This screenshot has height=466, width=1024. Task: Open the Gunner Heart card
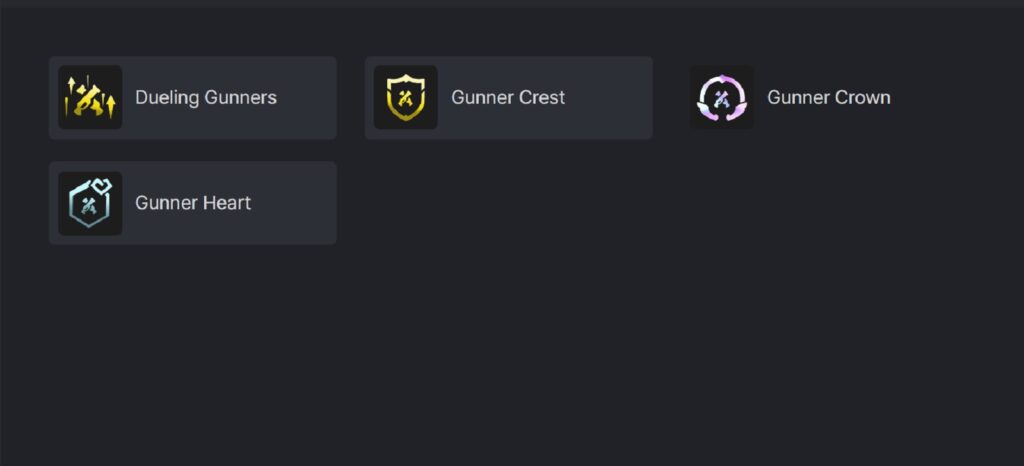pyautogui.click(x=192, y=203)
